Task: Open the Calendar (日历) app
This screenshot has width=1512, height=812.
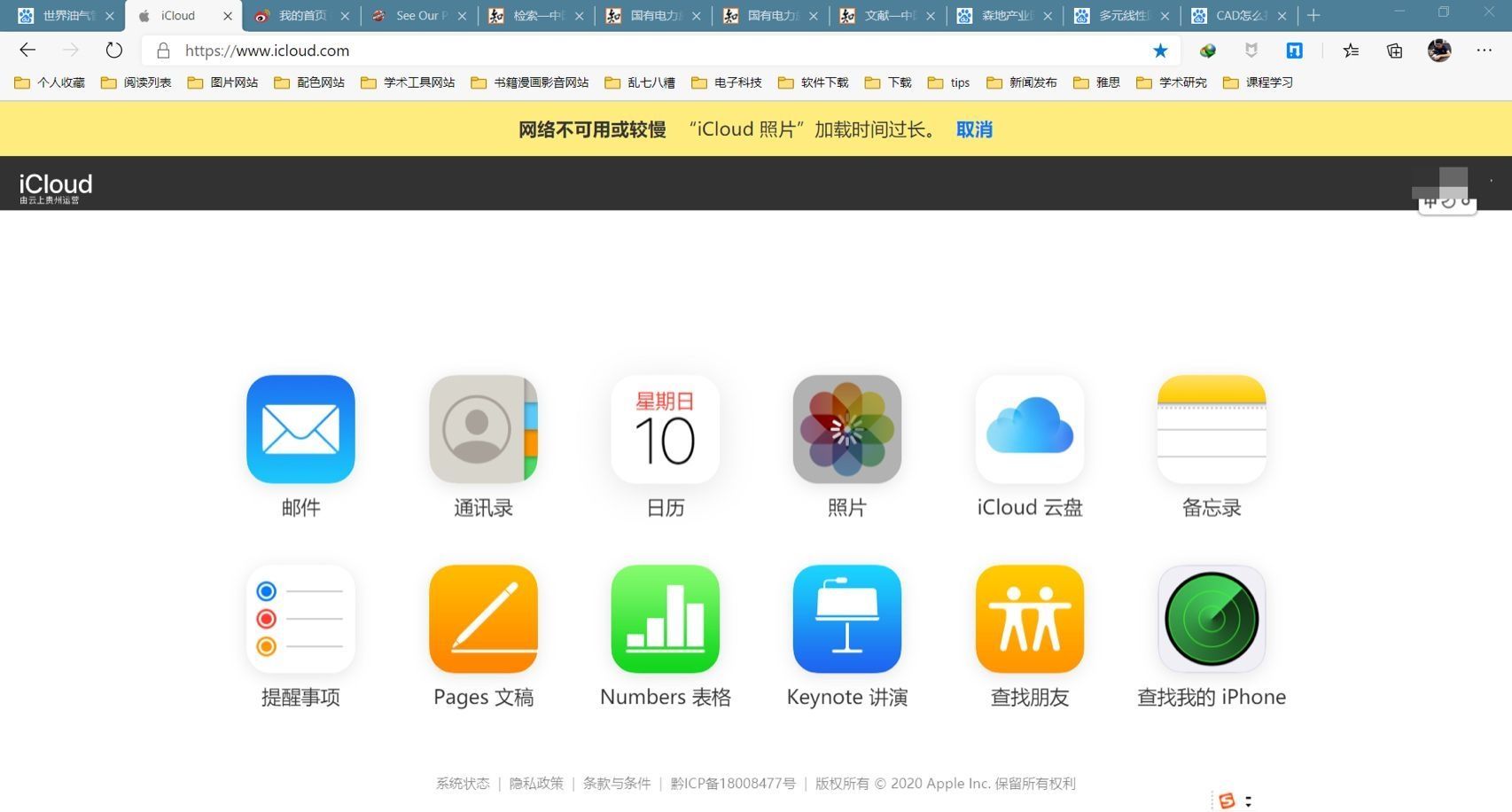Action: [665, 429]
